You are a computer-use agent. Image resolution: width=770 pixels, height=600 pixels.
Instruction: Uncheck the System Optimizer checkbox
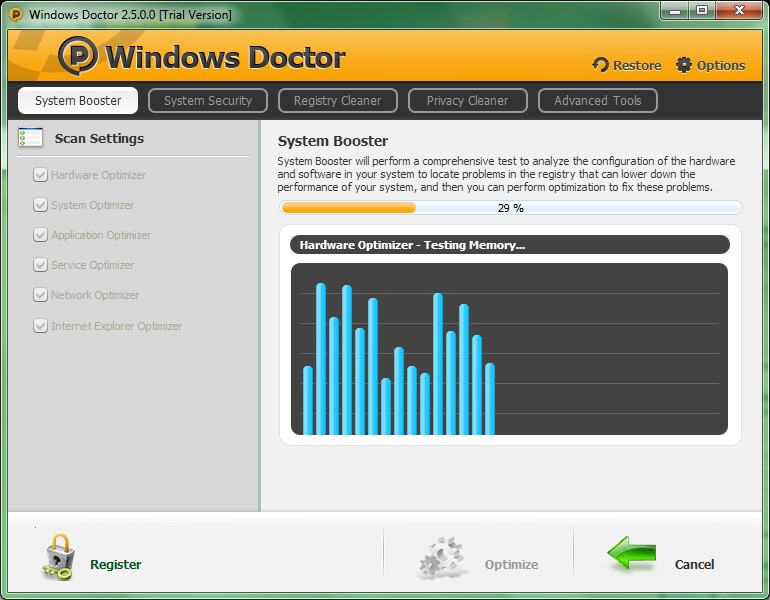coord(40,205)
